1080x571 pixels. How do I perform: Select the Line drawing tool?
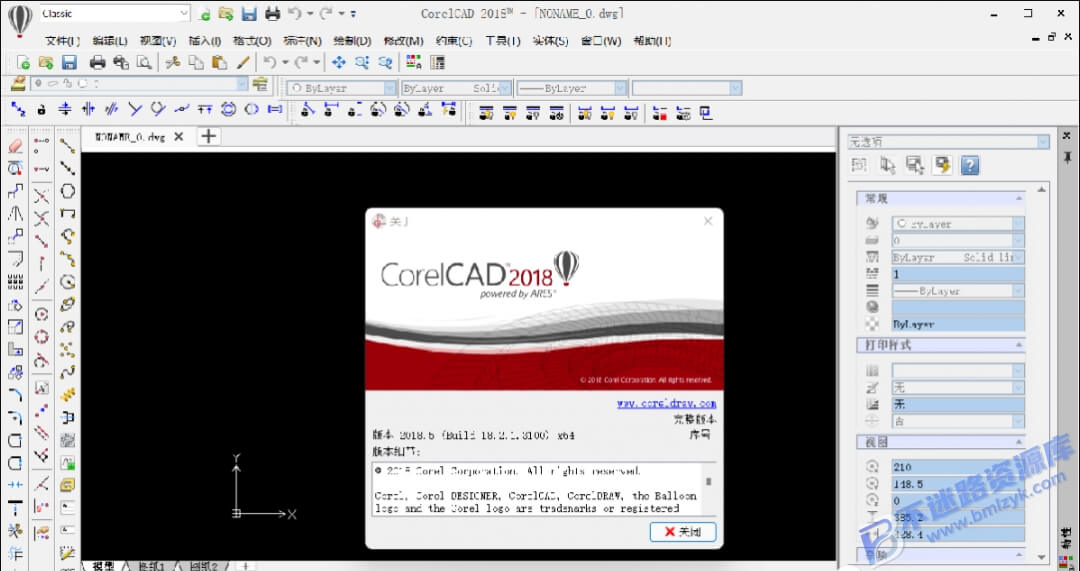(68, 146)
